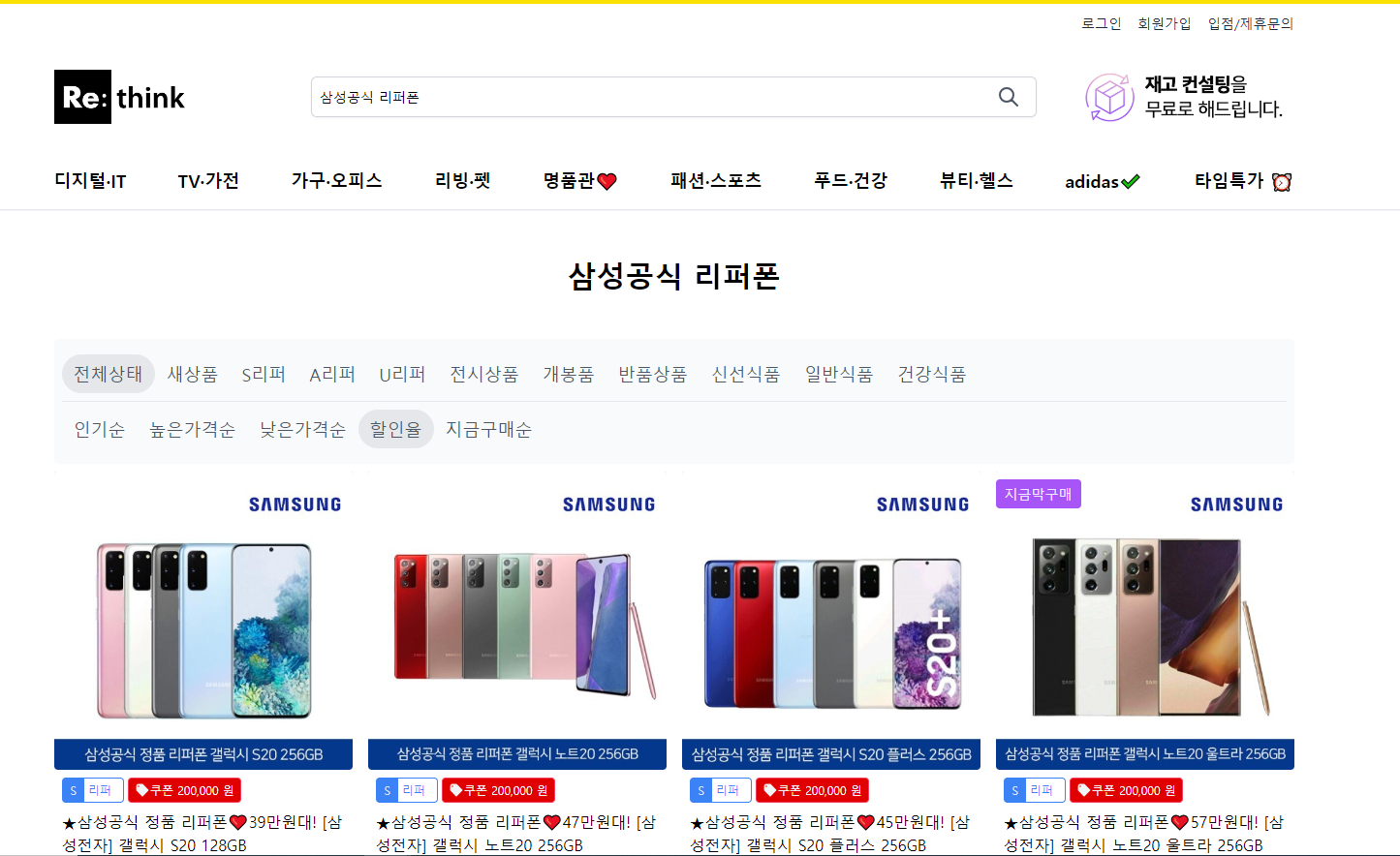Select the 새상품 condition filter
This screenshot has height=856, width=1400.
(193, 374)
